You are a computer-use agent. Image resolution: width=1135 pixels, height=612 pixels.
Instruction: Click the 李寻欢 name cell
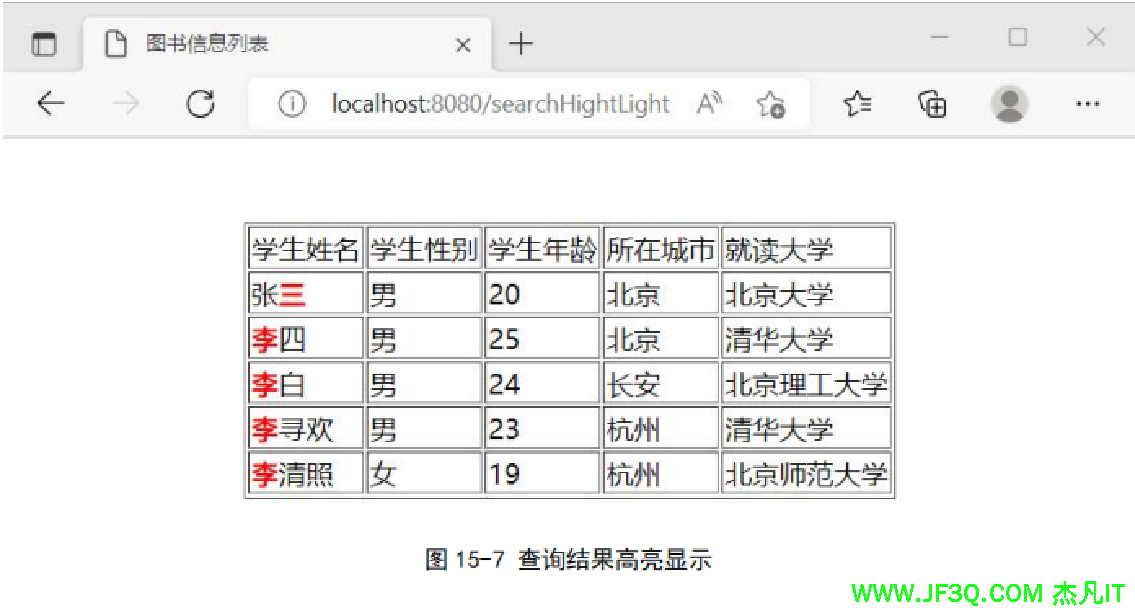(x=304, y=429)
